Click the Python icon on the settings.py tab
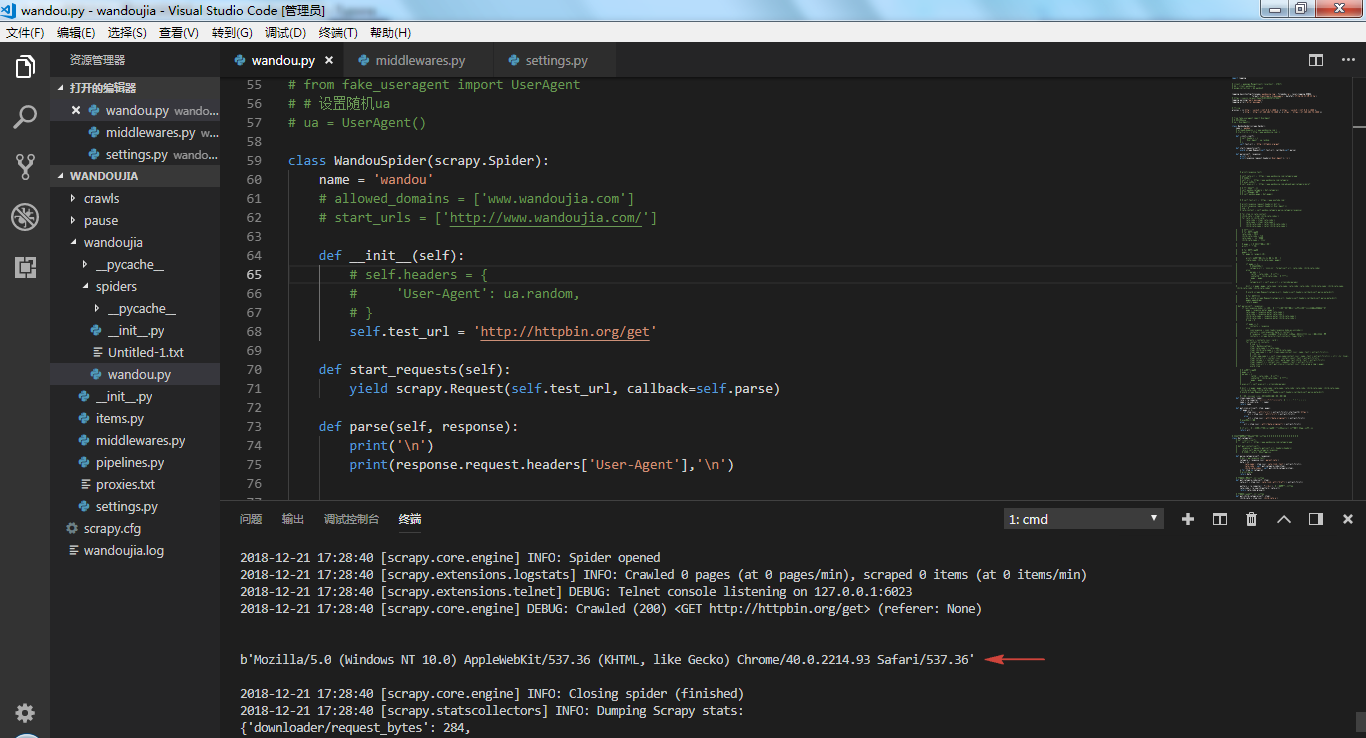The width and height of the screenshot is (1366, 738). pos(514,60)
